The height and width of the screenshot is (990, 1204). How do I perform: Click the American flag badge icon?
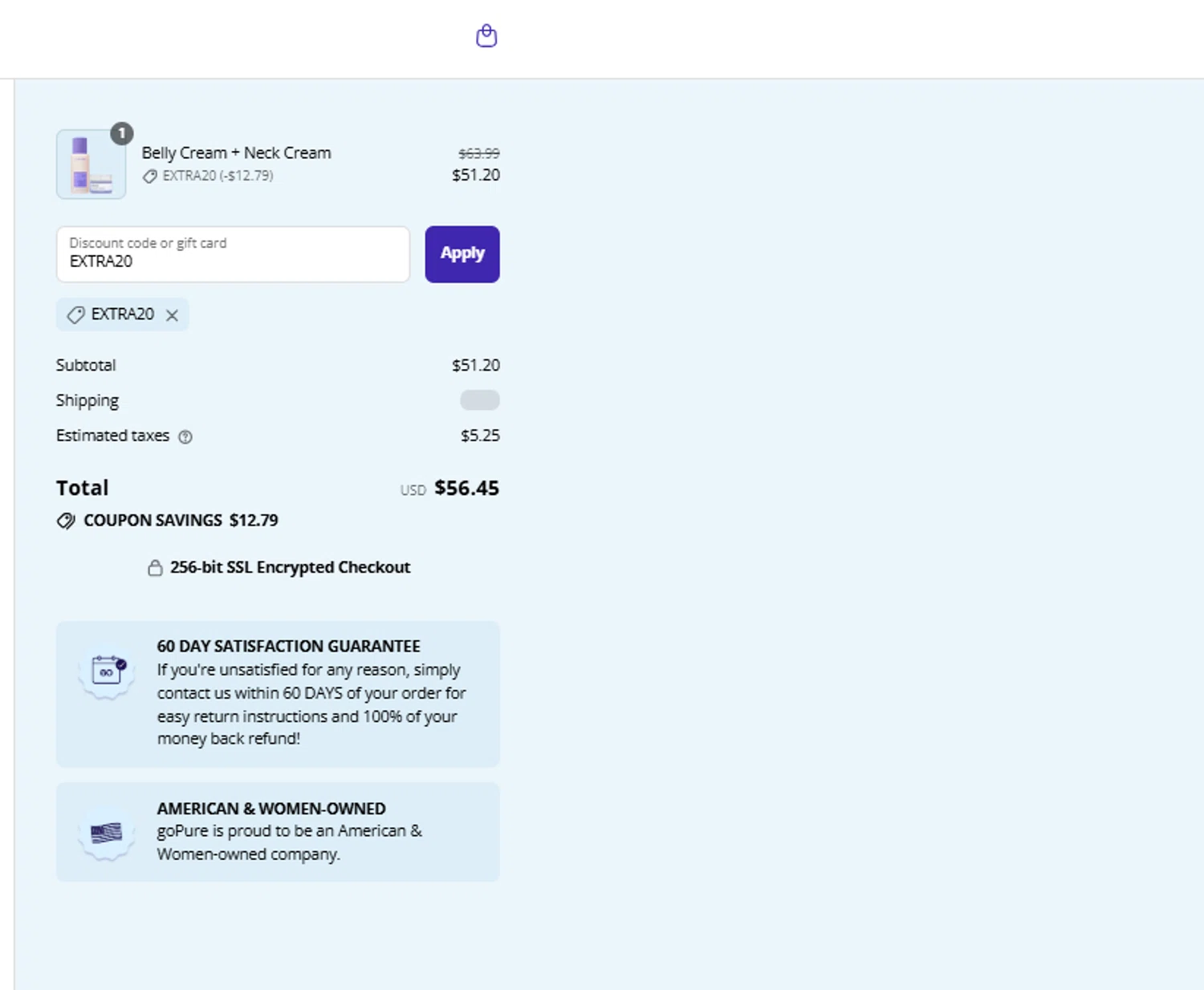[x=106, y=833]
